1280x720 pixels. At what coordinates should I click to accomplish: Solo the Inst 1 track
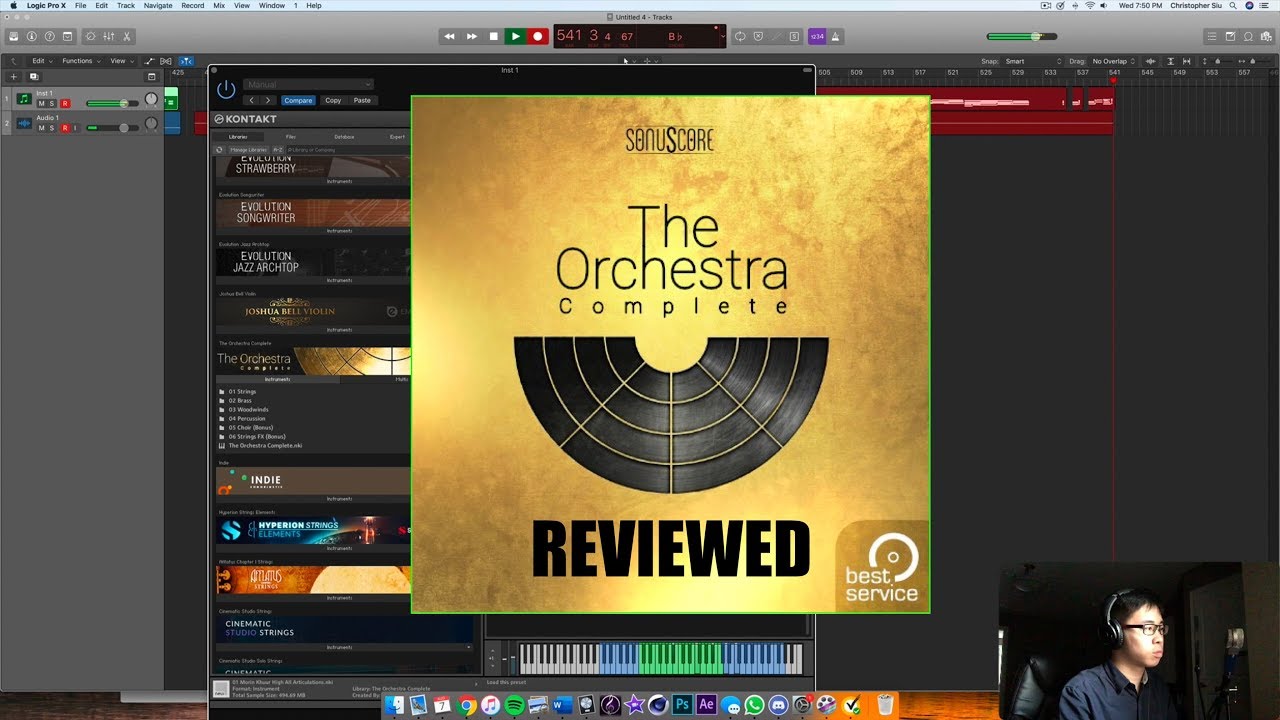pos(52,103)
